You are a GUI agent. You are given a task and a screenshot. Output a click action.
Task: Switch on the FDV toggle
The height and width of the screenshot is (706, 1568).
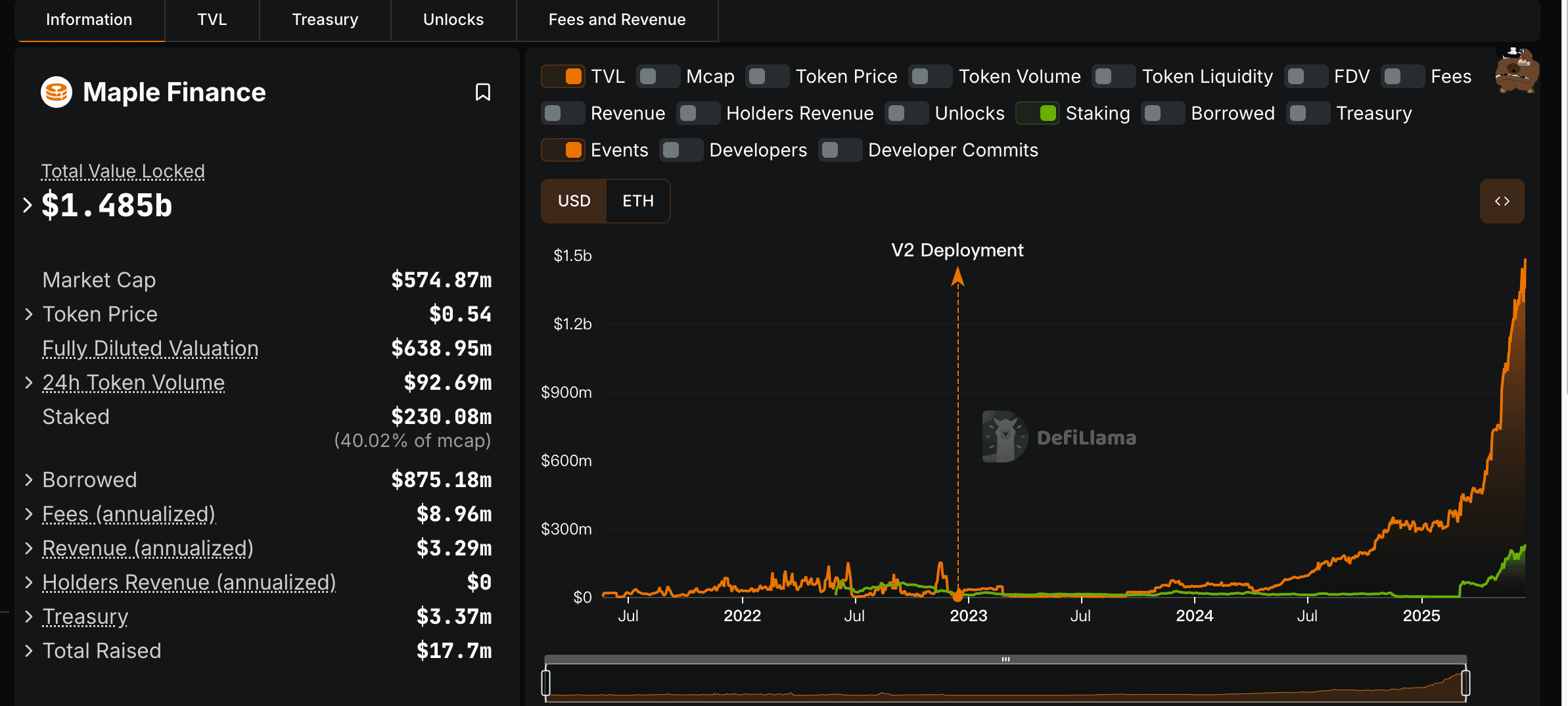pyautogui.click(x=1306, y=76)
